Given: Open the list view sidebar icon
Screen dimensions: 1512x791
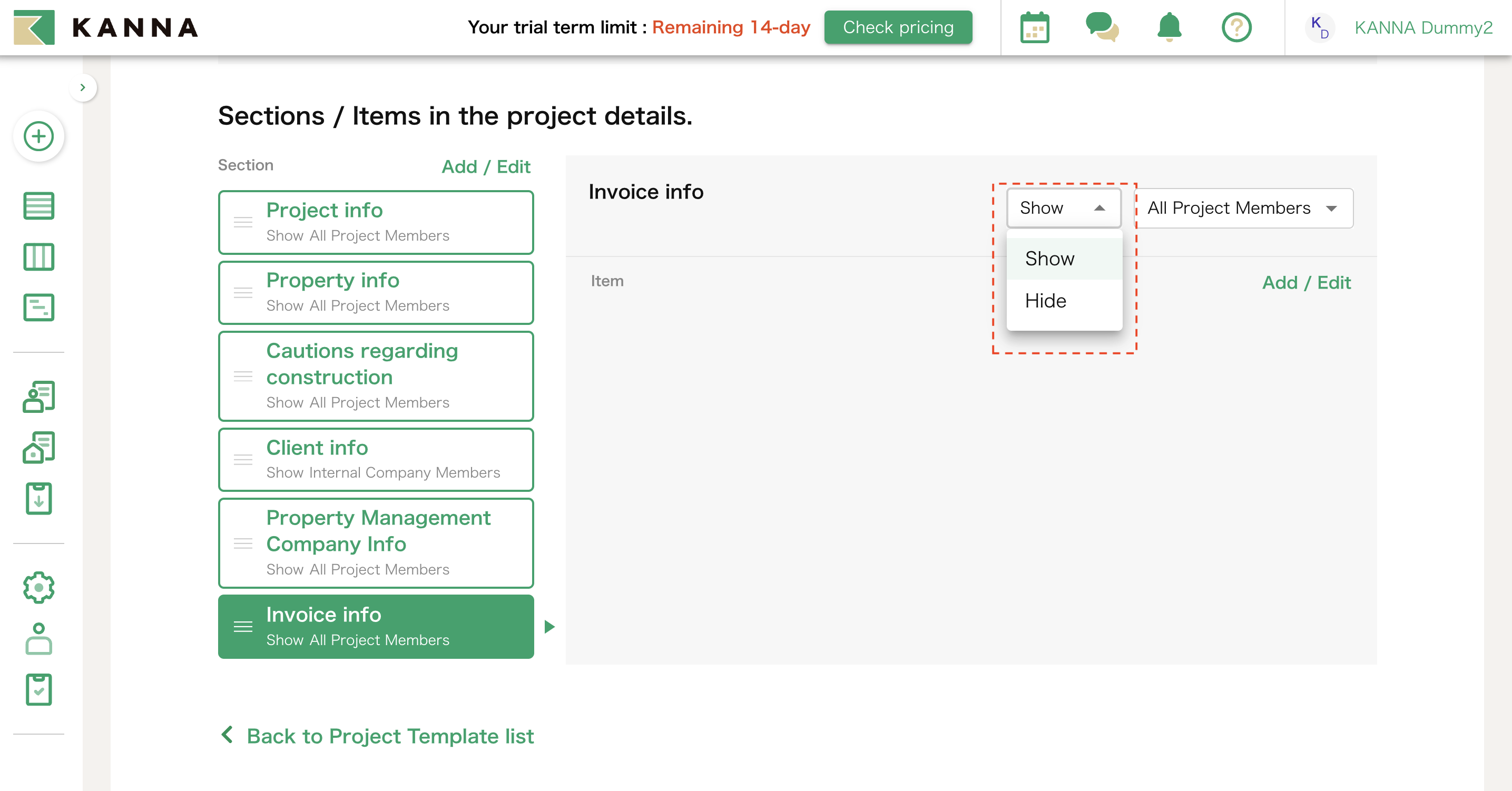Looking at the screenshot, I should point(39,206).
